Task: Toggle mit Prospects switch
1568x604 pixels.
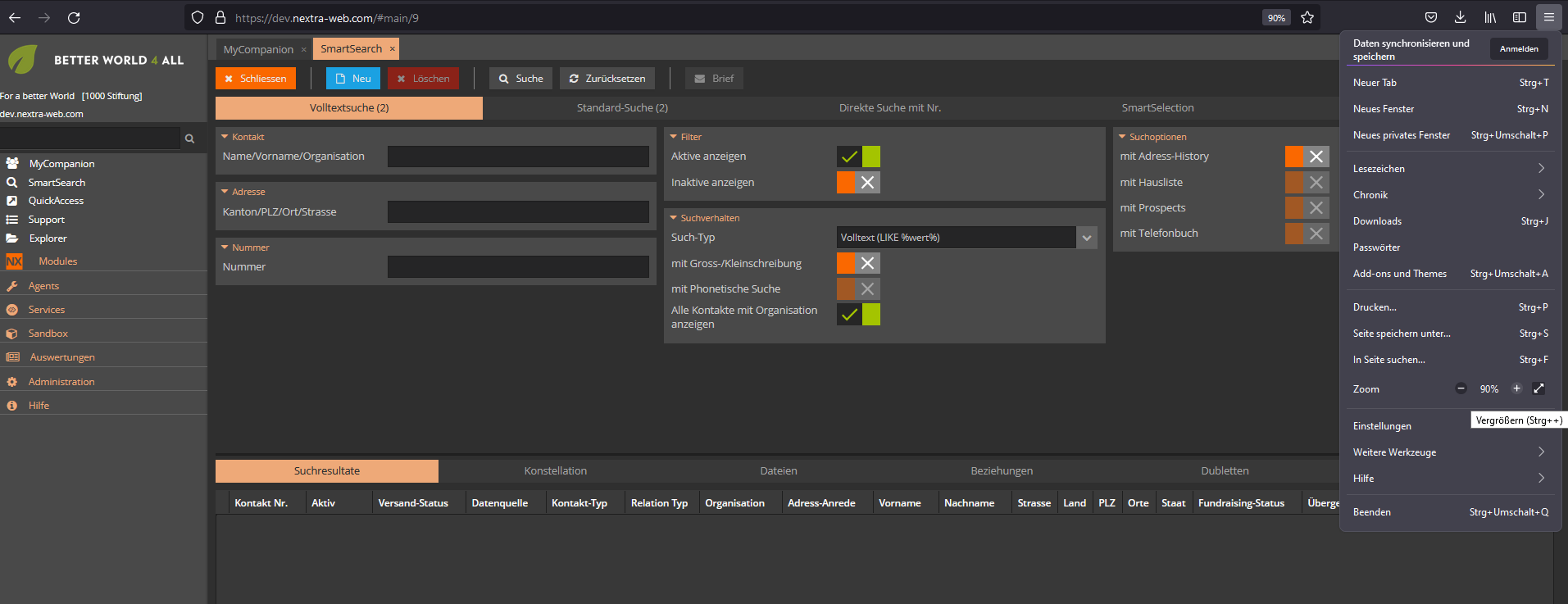Action: [x=1307, y=207]
